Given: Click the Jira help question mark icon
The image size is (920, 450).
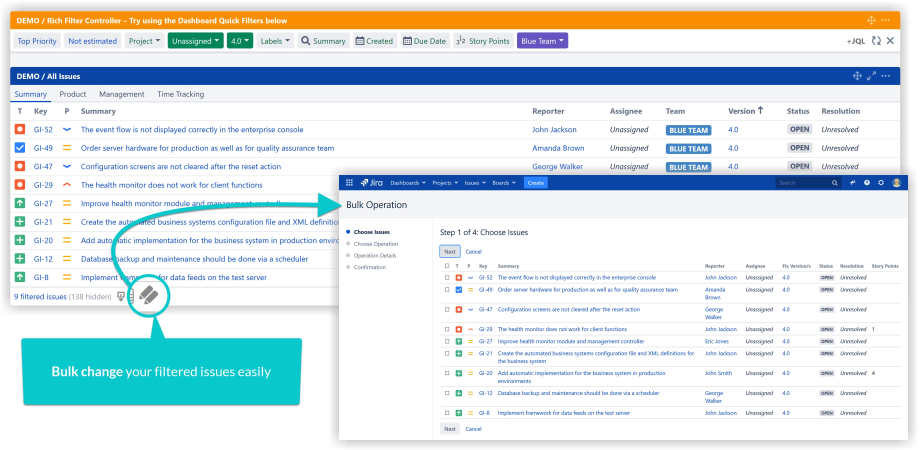Looking at the screenshot, I should pos(867,183).
